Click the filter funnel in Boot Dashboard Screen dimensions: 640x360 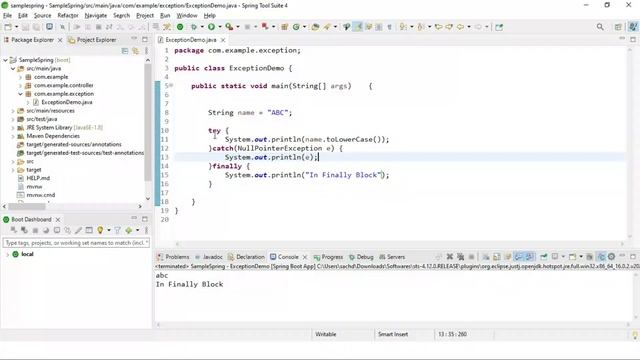coord(118,230)
